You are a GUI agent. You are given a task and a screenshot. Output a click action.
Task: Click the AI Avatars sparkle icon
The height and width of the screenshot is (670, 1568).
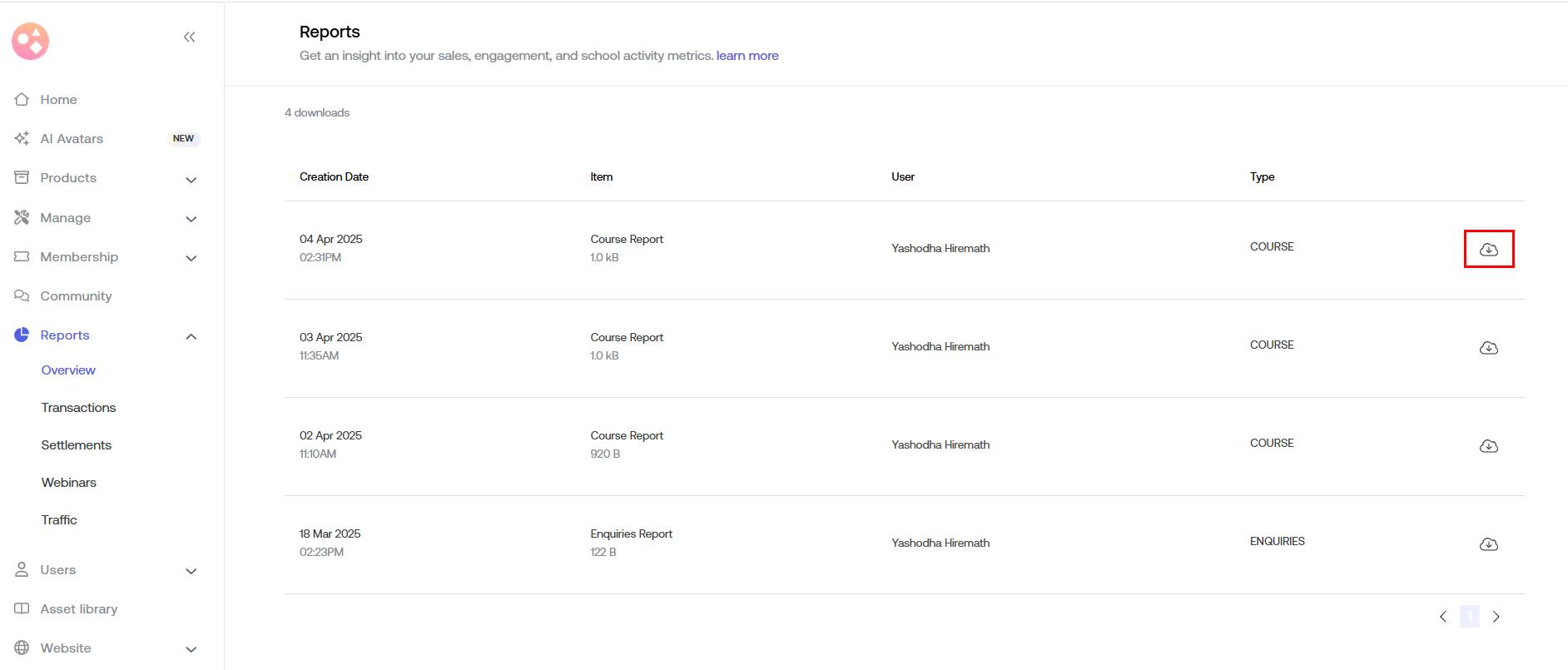click(x=22, y=138)
